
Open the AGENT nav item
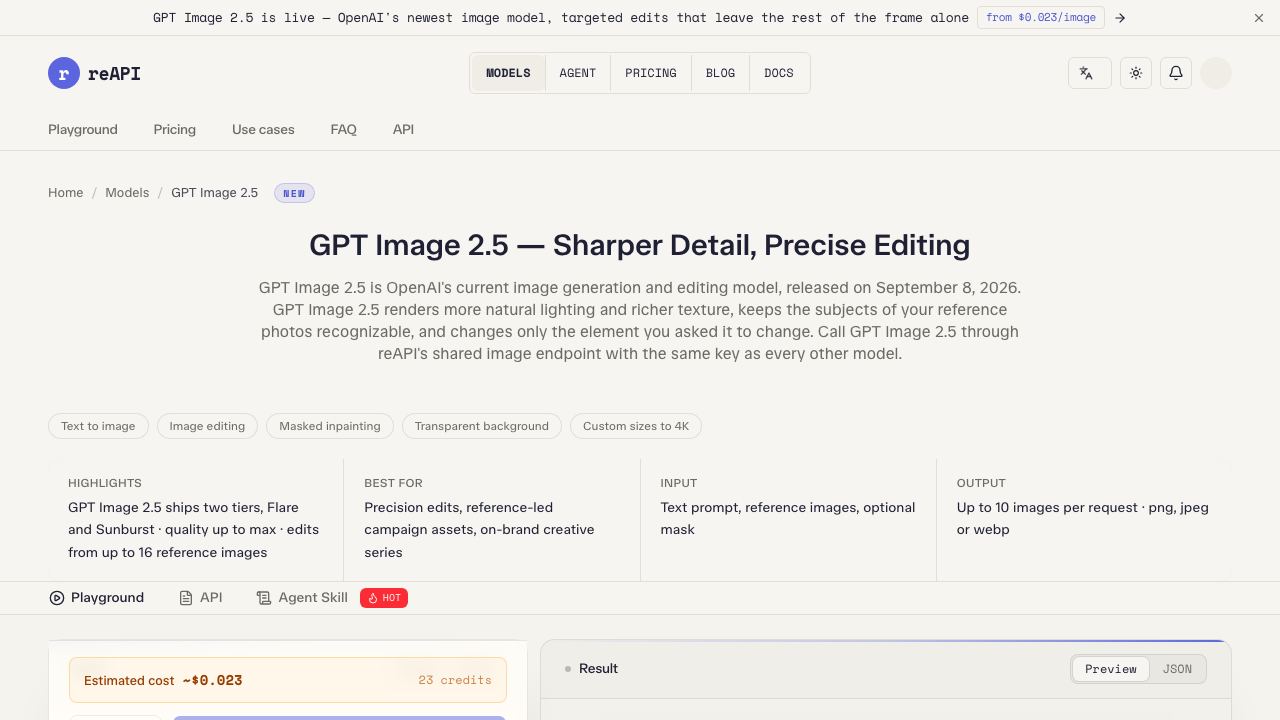(578, 73)
